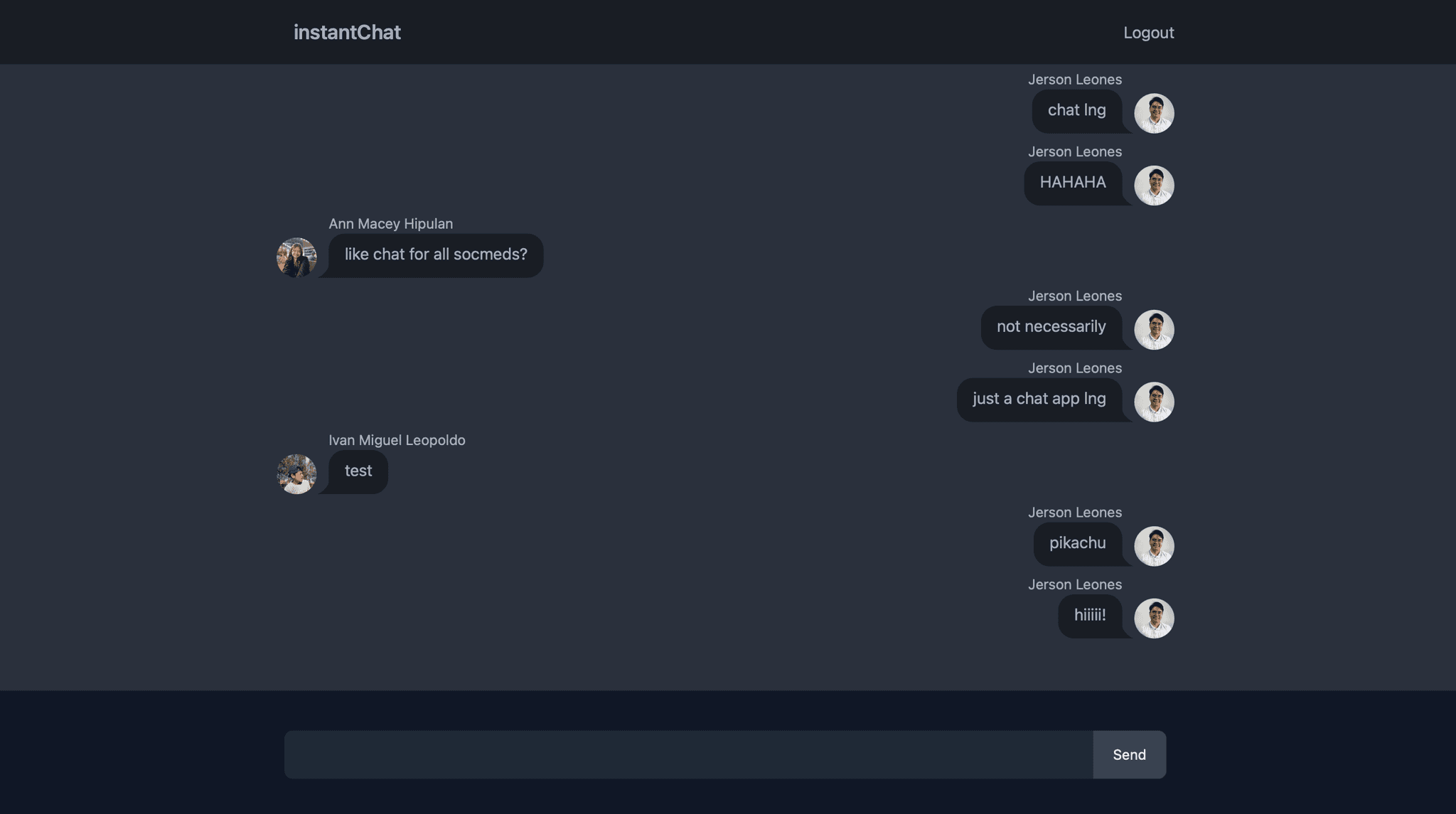Click inside the message input field
Viewport: 1456px width, 814px height.
[x=682, y=754]
